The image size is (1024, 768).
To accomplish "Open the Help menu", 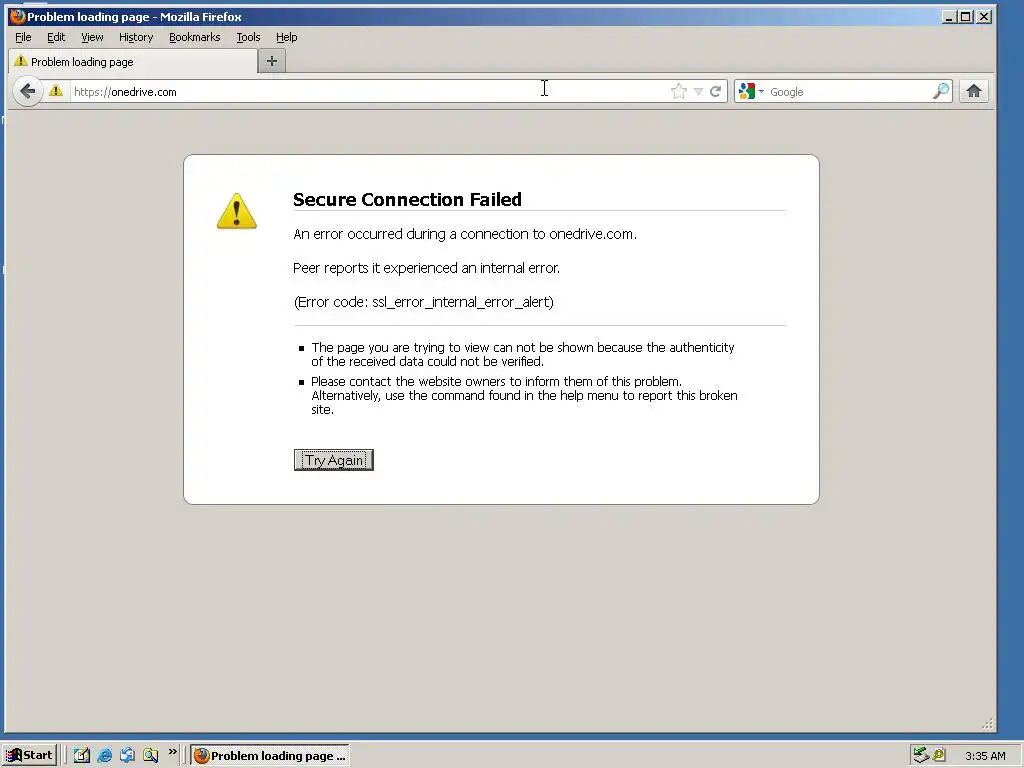I will click(x=286, y=37).
